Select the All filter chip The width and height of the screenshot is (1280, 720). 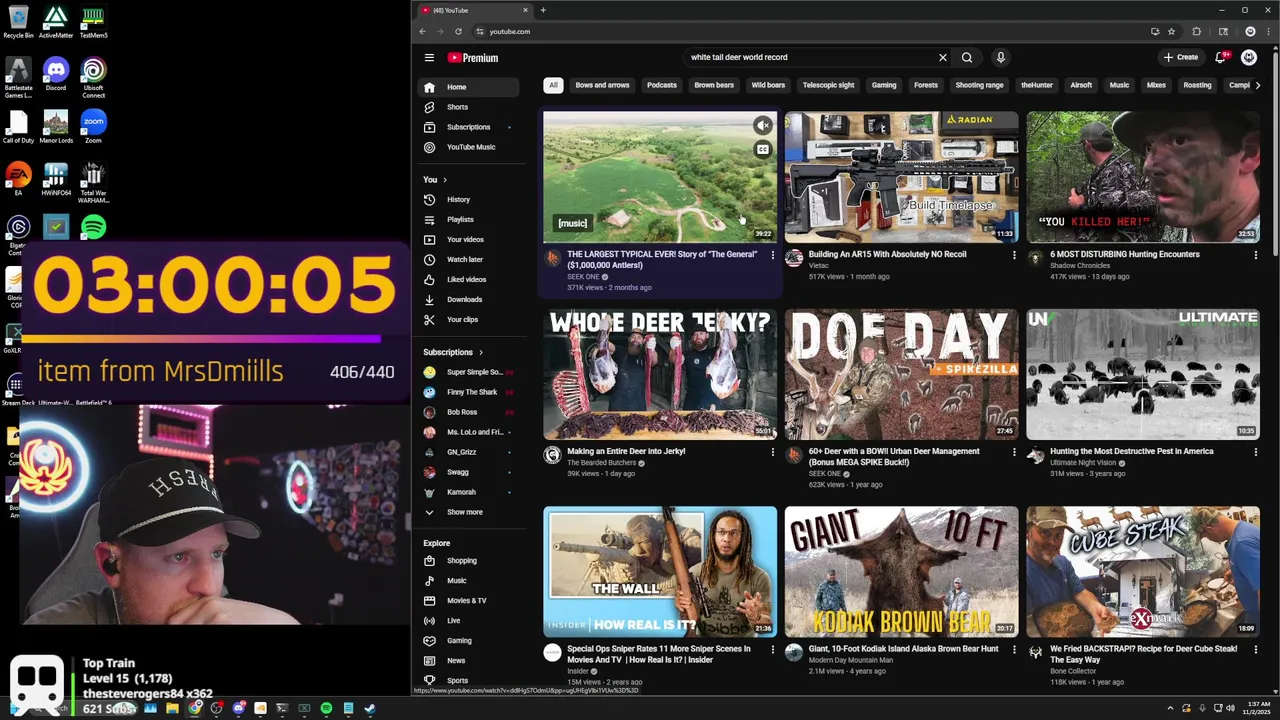pos(553,85)
